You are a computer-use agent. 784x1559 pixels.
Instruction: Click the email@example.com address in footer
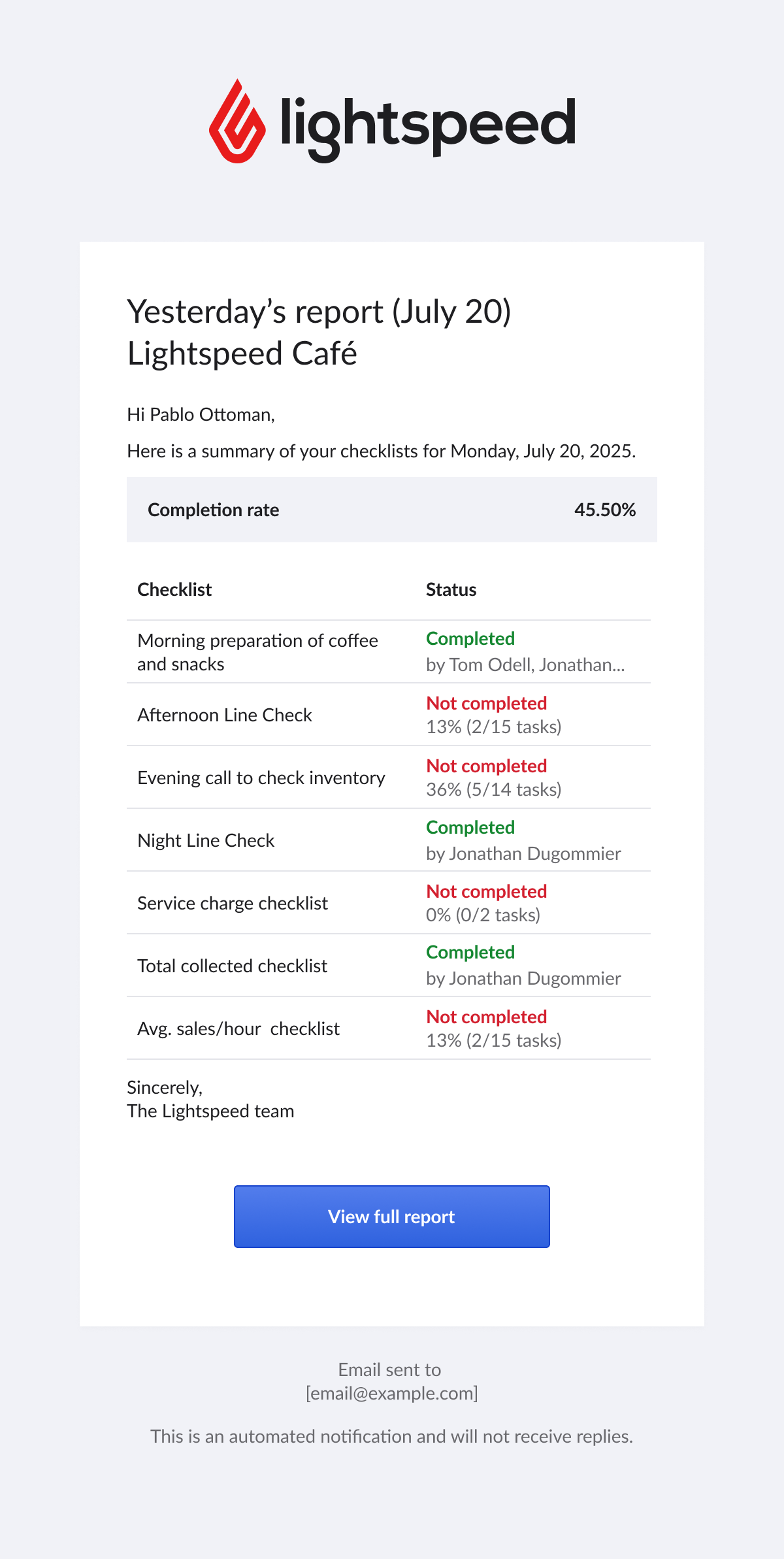point(392,1393)
